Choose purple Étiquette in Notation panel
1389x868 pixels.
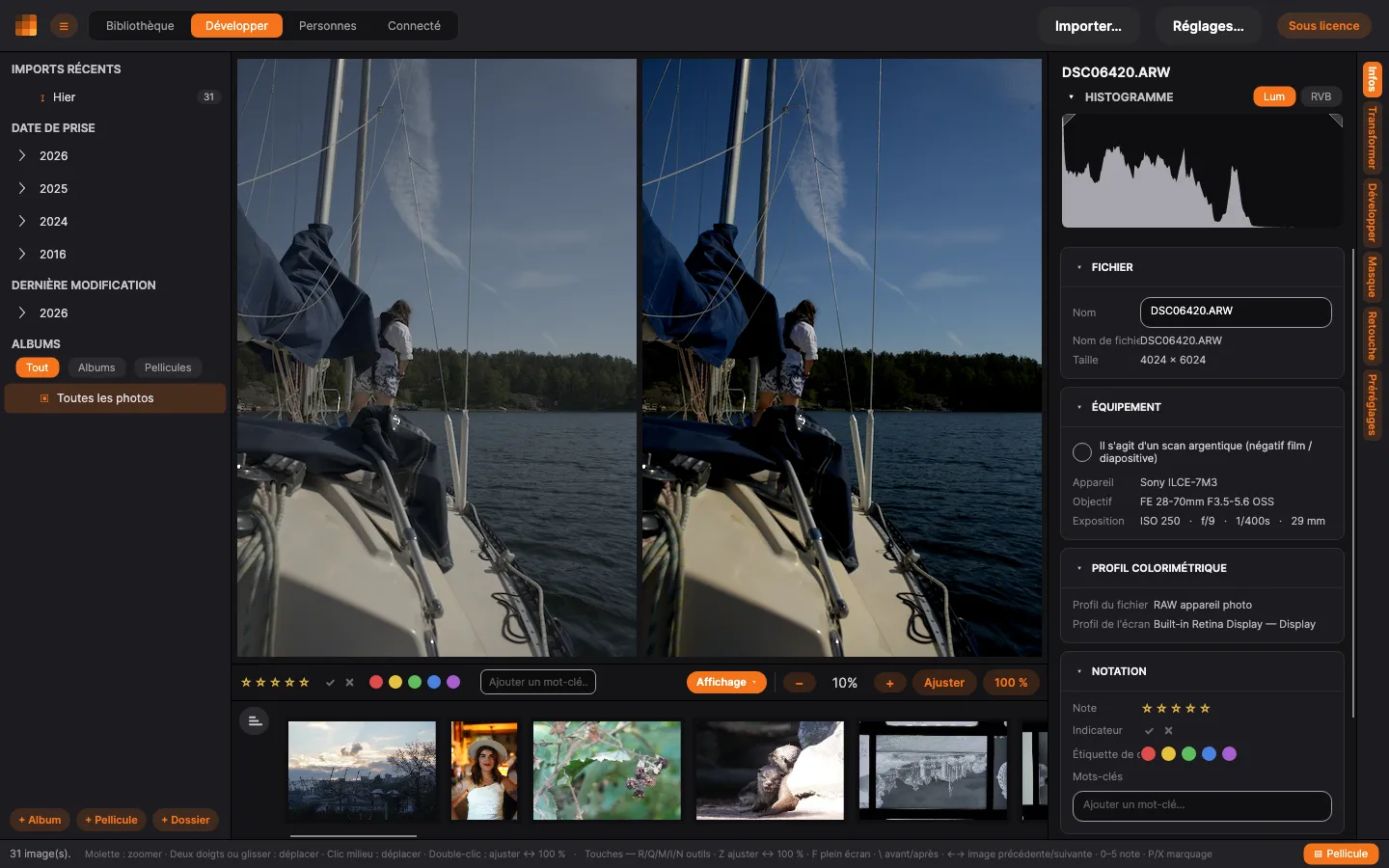coord(1229,754)
